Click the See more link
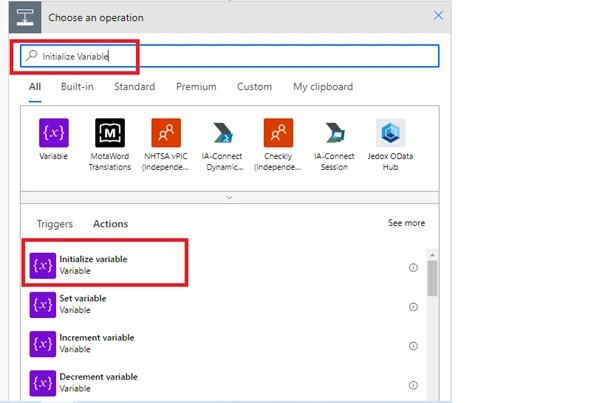605x403 pixels. (x=406, y=223)
